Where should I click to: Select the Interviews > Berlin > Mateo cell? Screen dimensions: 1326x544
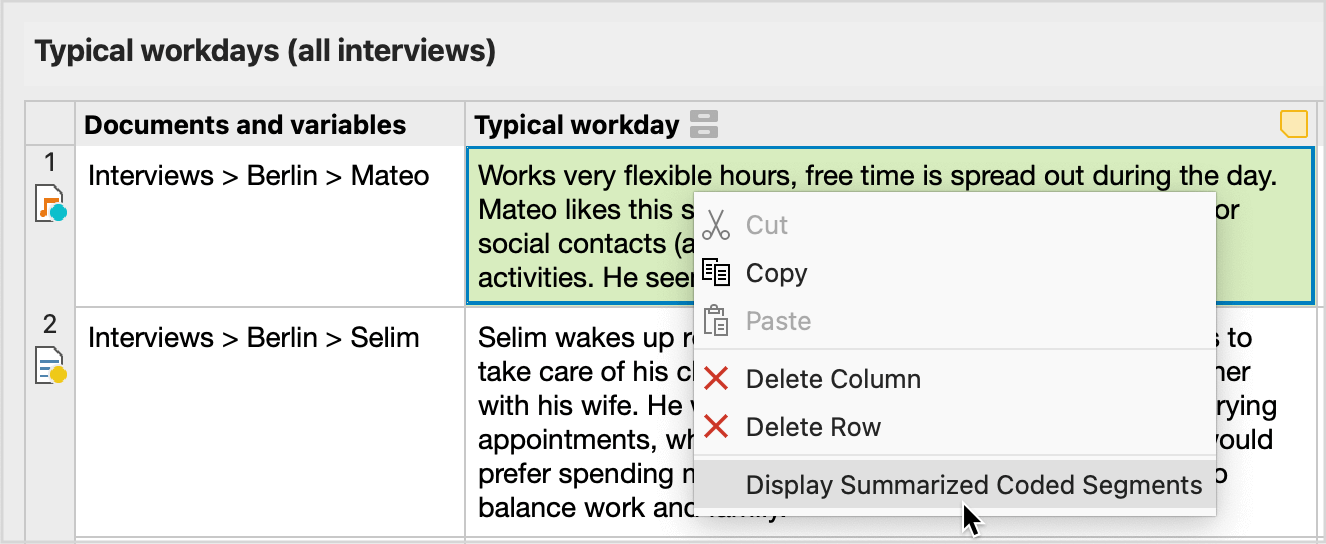click(x=270, y=226)
